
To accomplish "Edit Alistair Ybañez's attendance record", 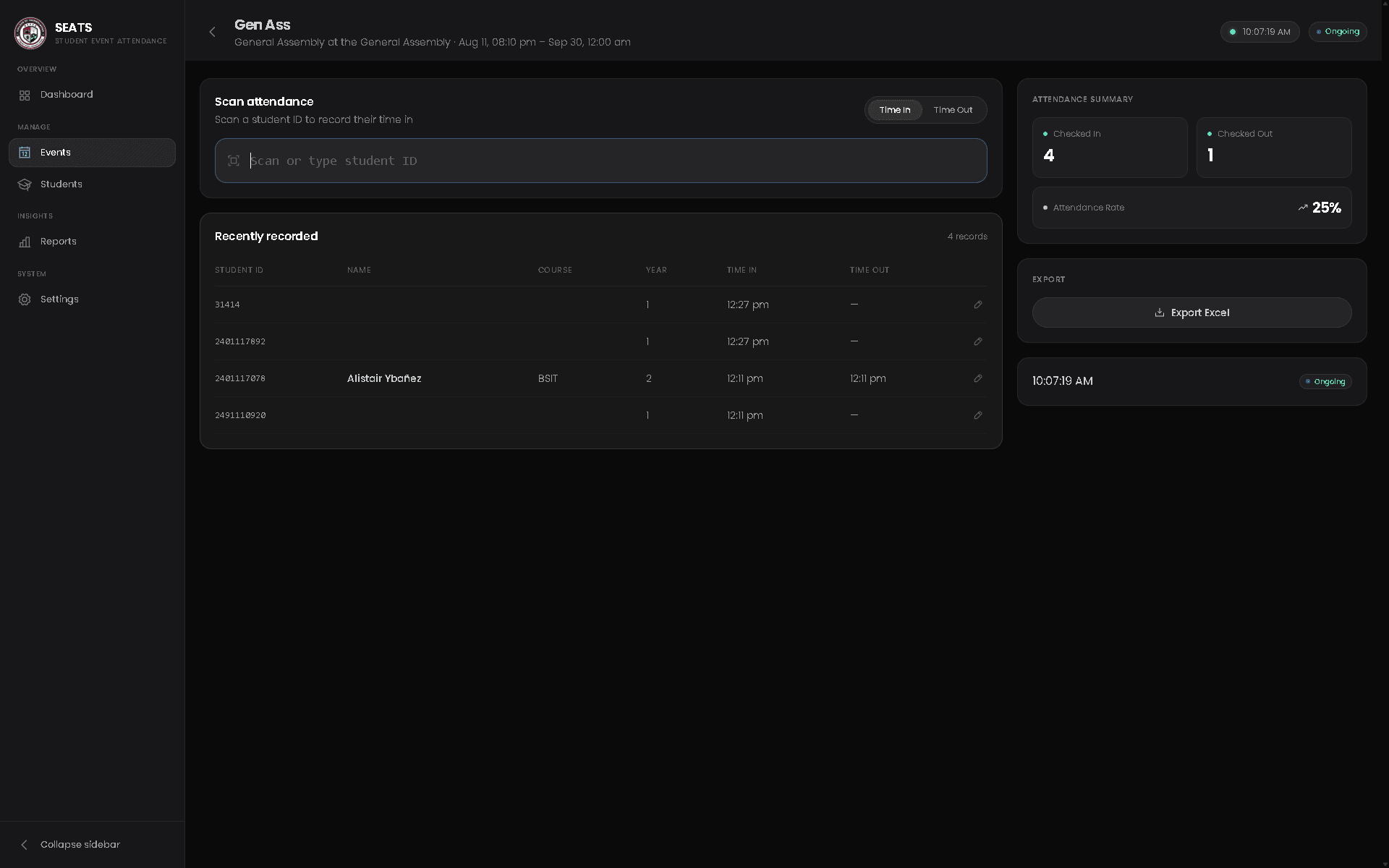I will 978,378.
